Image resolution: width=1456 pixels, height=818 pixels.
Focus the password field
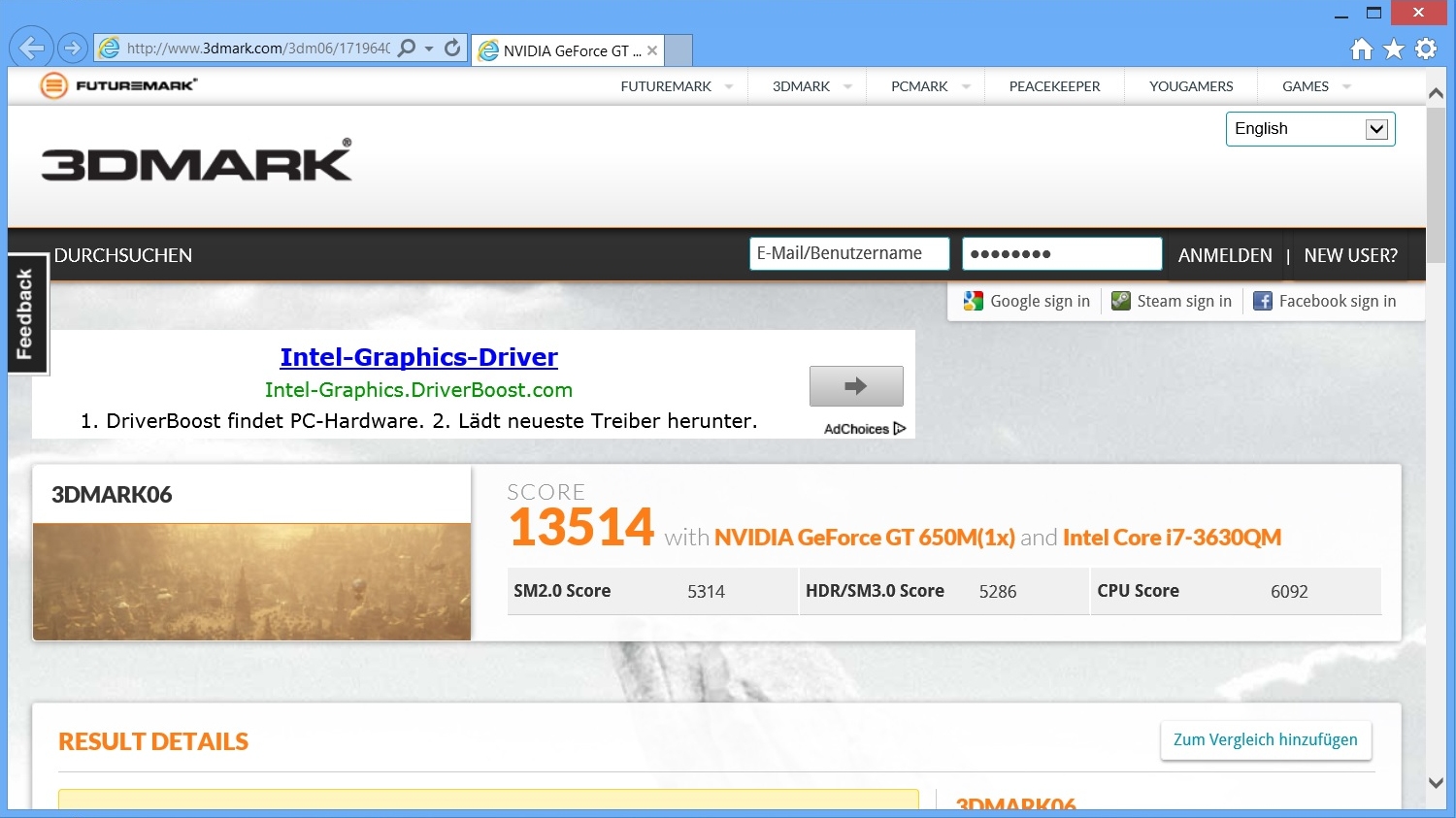pos(1062,253)
